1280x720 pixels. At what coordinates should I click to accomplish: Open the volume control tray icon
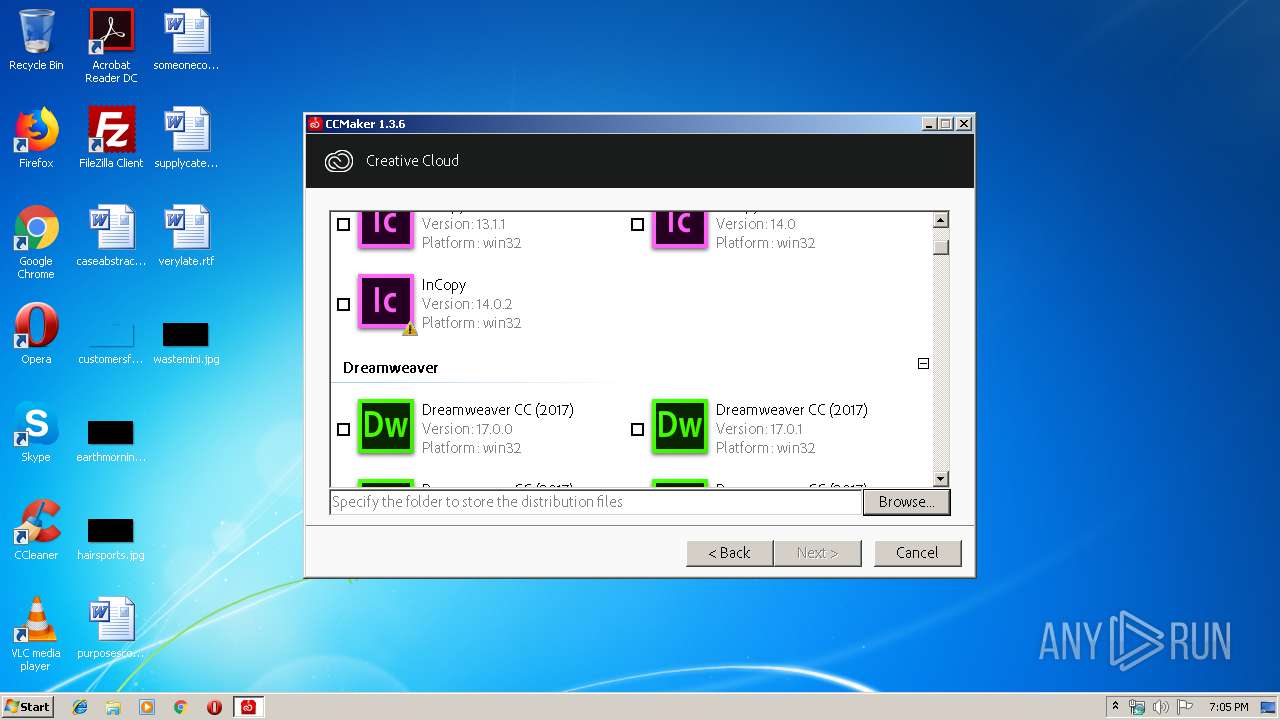pyautogui.click(x=1161, y=707)
